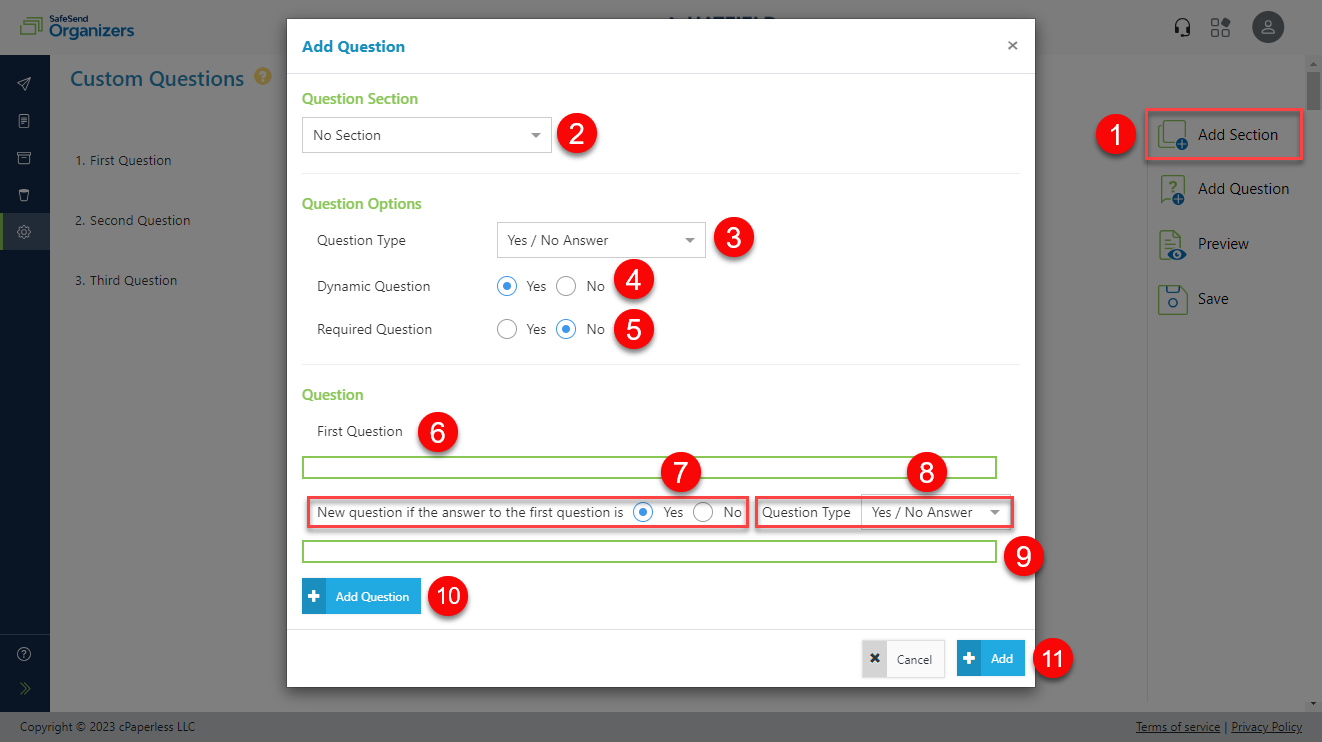Open the follow-up question's Question Type dropdown
This screenshot has width=1322, height=742.
click(x=935, y=511)
